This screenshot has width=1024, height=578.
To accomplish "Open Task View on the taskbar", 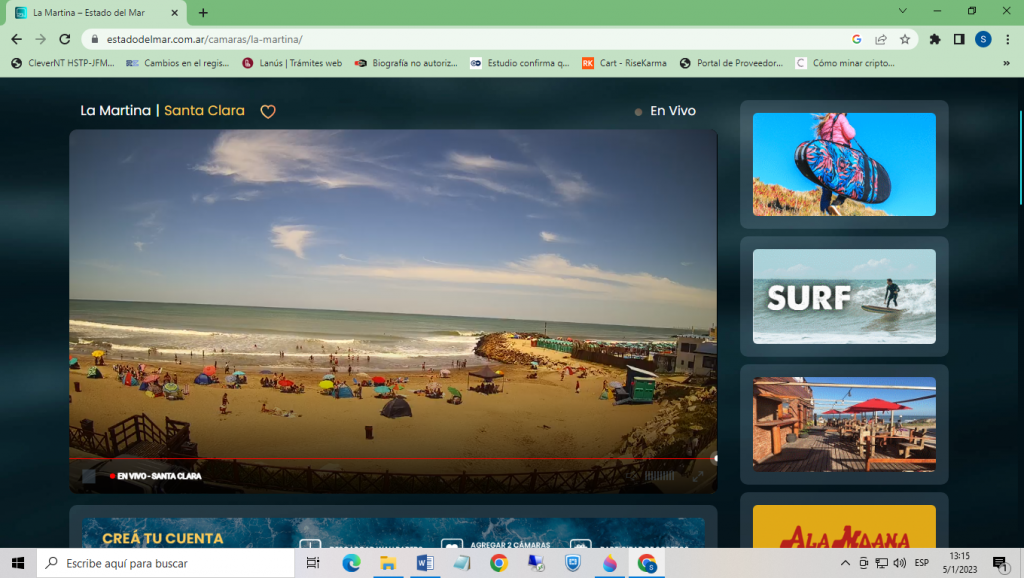I will pyautogui.click(x=313, y=563).
